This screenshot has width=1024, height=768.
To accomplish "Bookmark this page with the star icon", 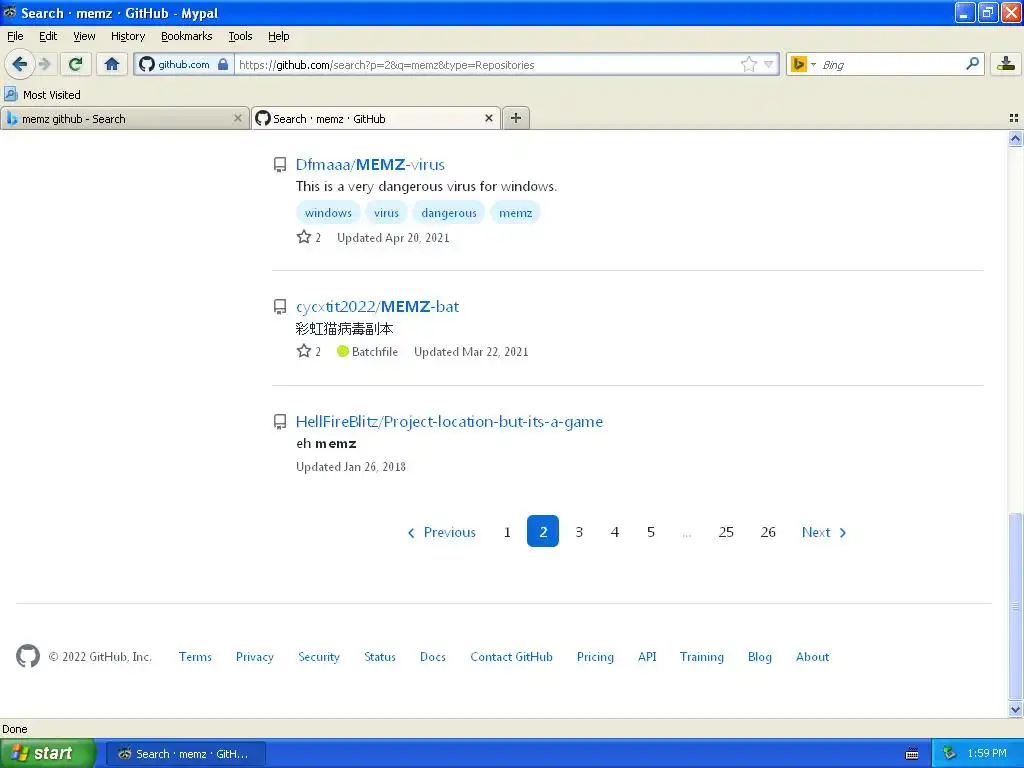I will pos(748,64).
